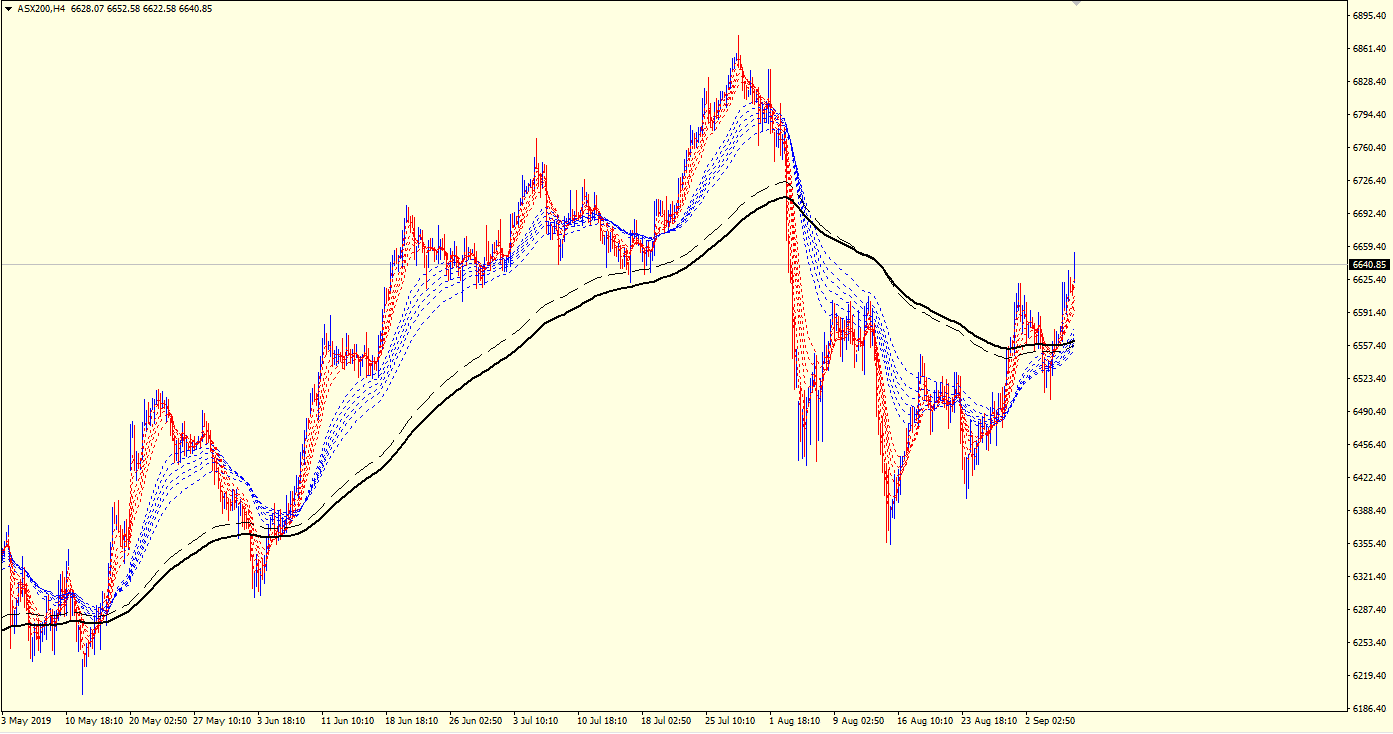This screenshot has width=1393, height=734.
Task: Select the chart shift triangle marker at top
Action: [1076, 5]
